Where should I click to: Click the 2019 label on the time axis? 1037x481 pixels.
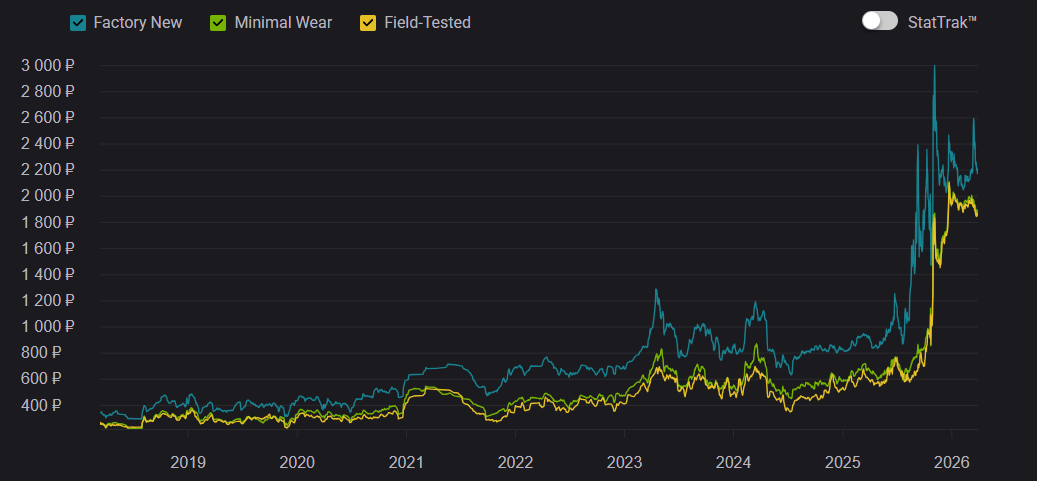(188, 462)
